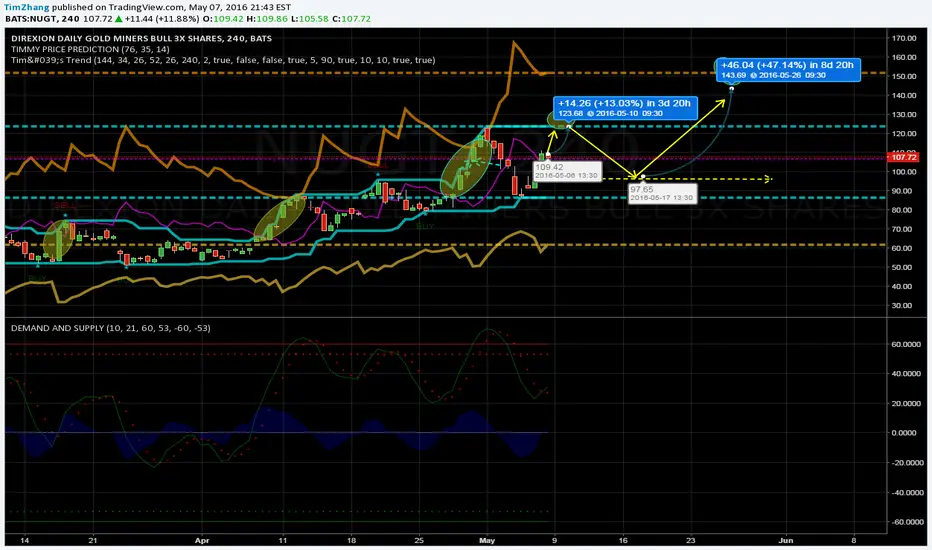Click 120.00 on the price axis
This screenshot has height=550, width=932.
903,134
